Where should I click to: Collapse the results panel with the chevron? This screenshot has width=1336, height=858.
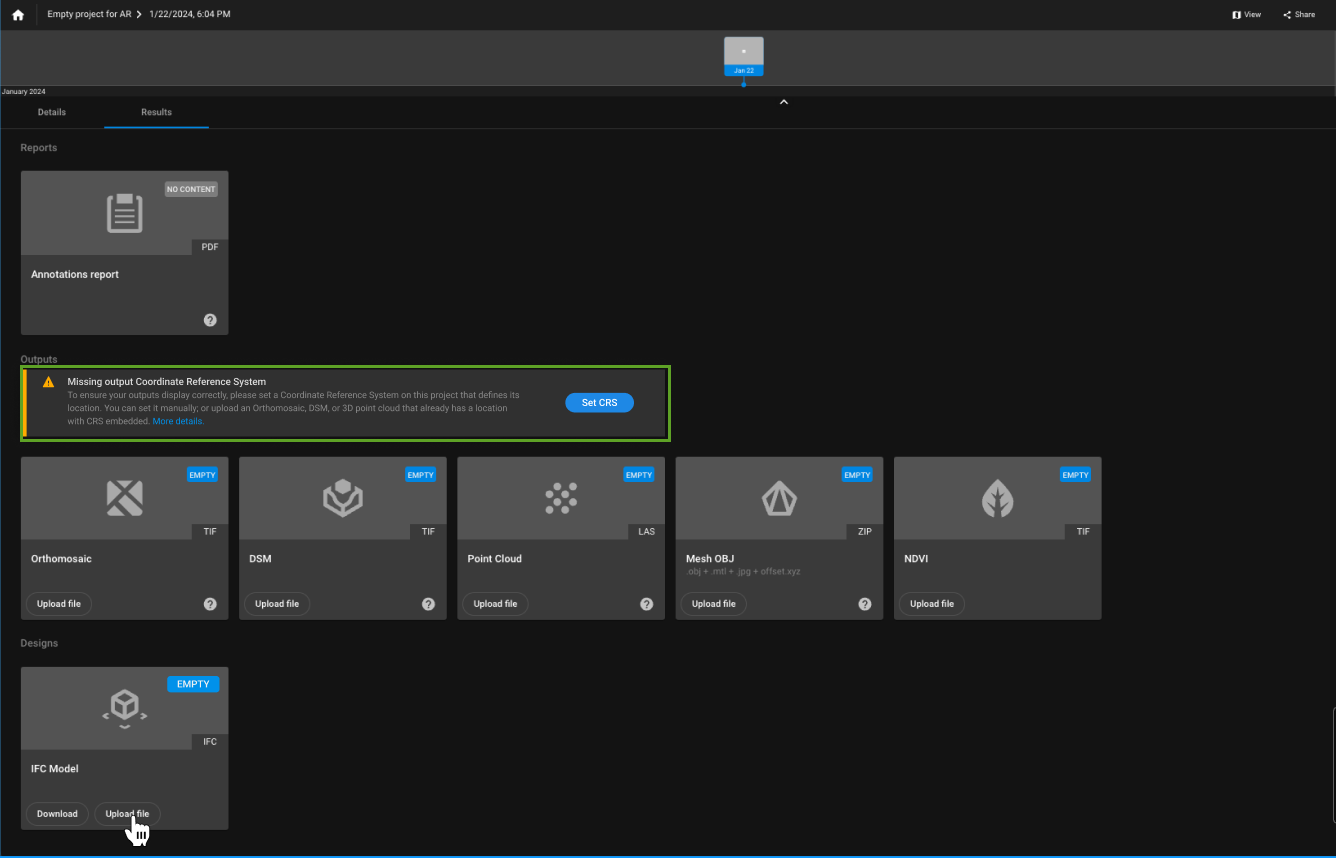tap(783, 101)
